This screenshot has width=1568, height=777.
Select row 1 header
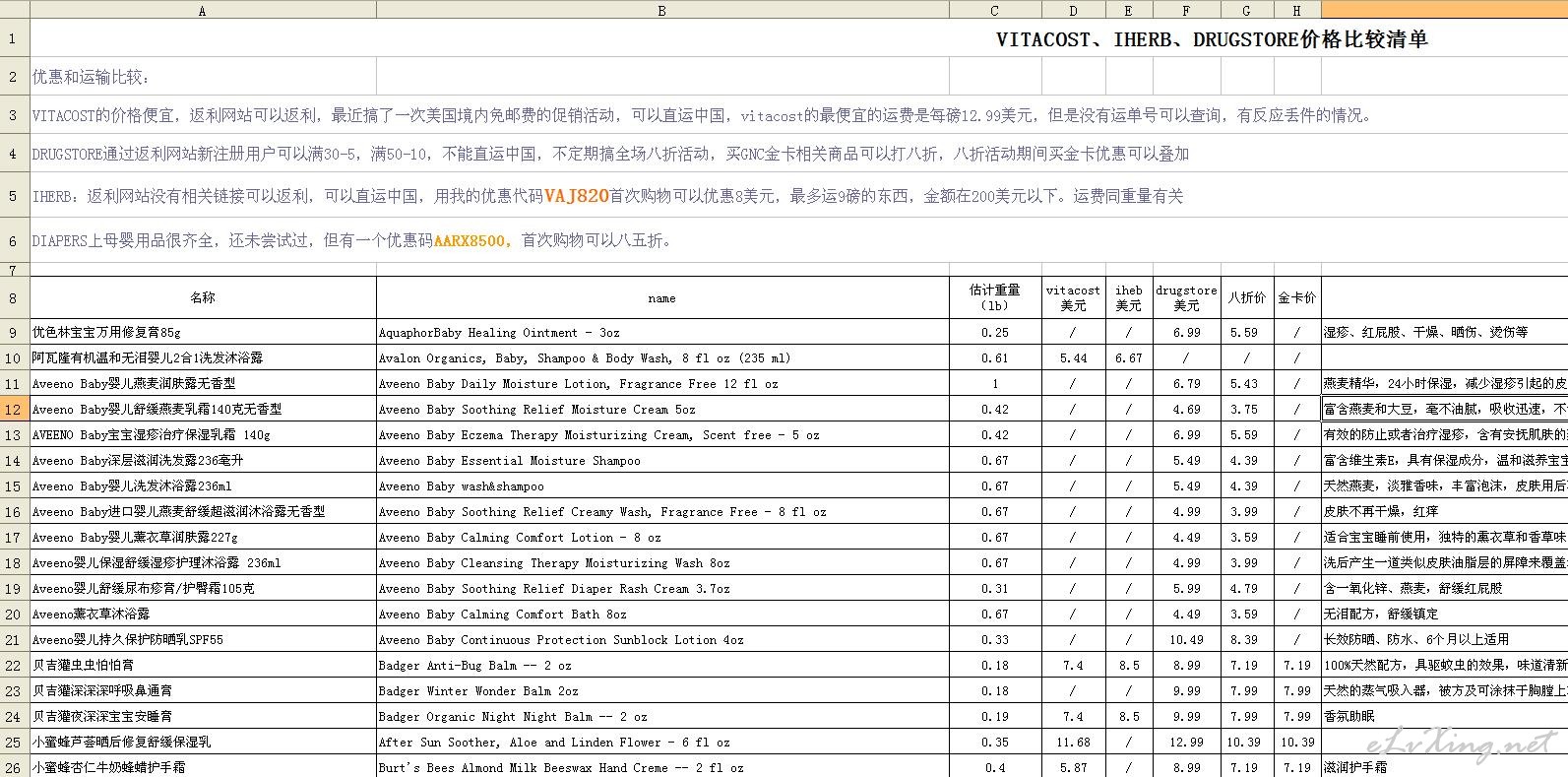[15, 39]
